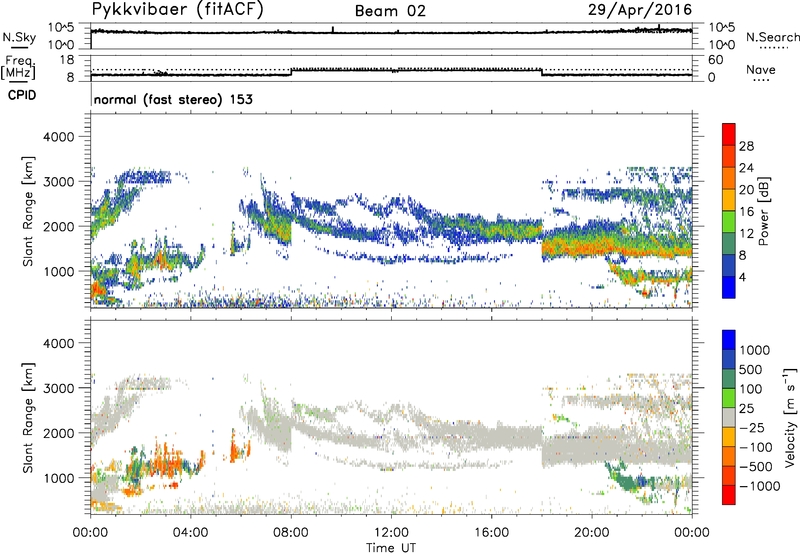The image size is (800, 554).
Task: Click the 'N.Sky' legend label
Action: click(19, 37)
